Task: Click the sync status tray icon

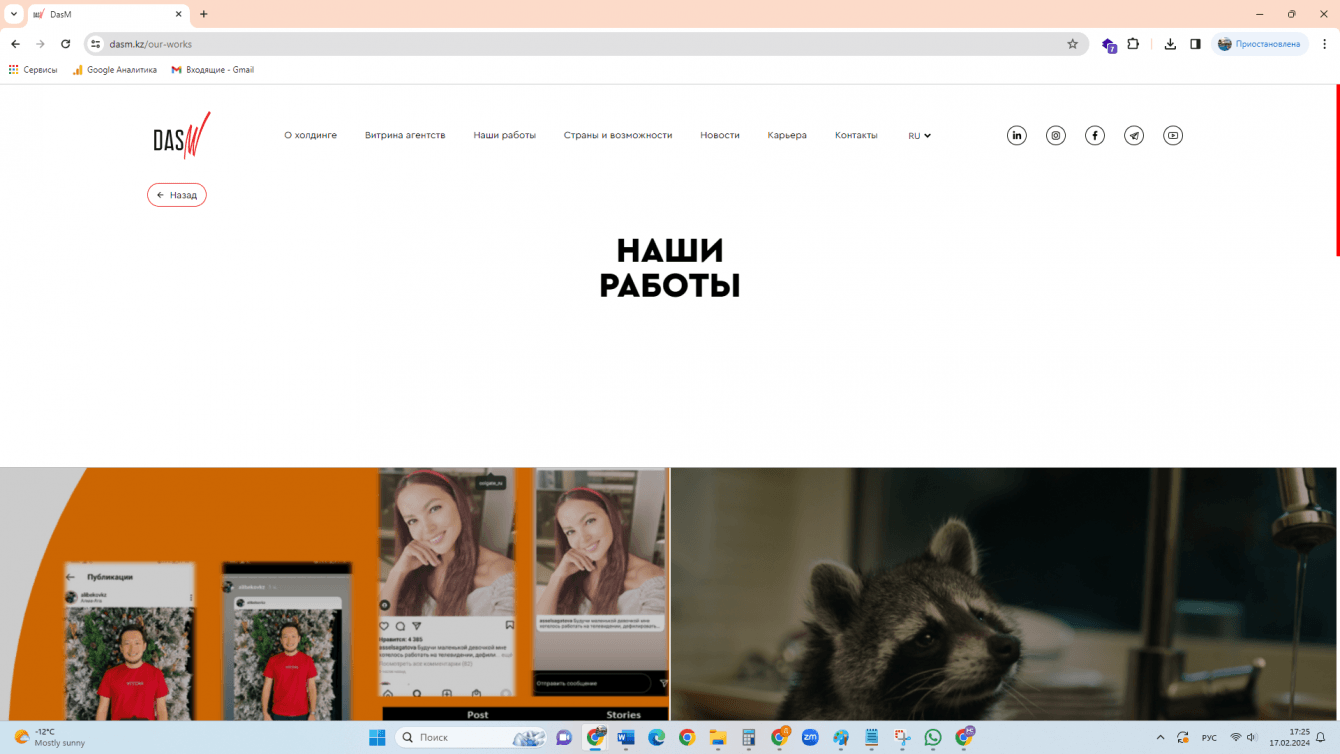Action: click(1182, 738)
